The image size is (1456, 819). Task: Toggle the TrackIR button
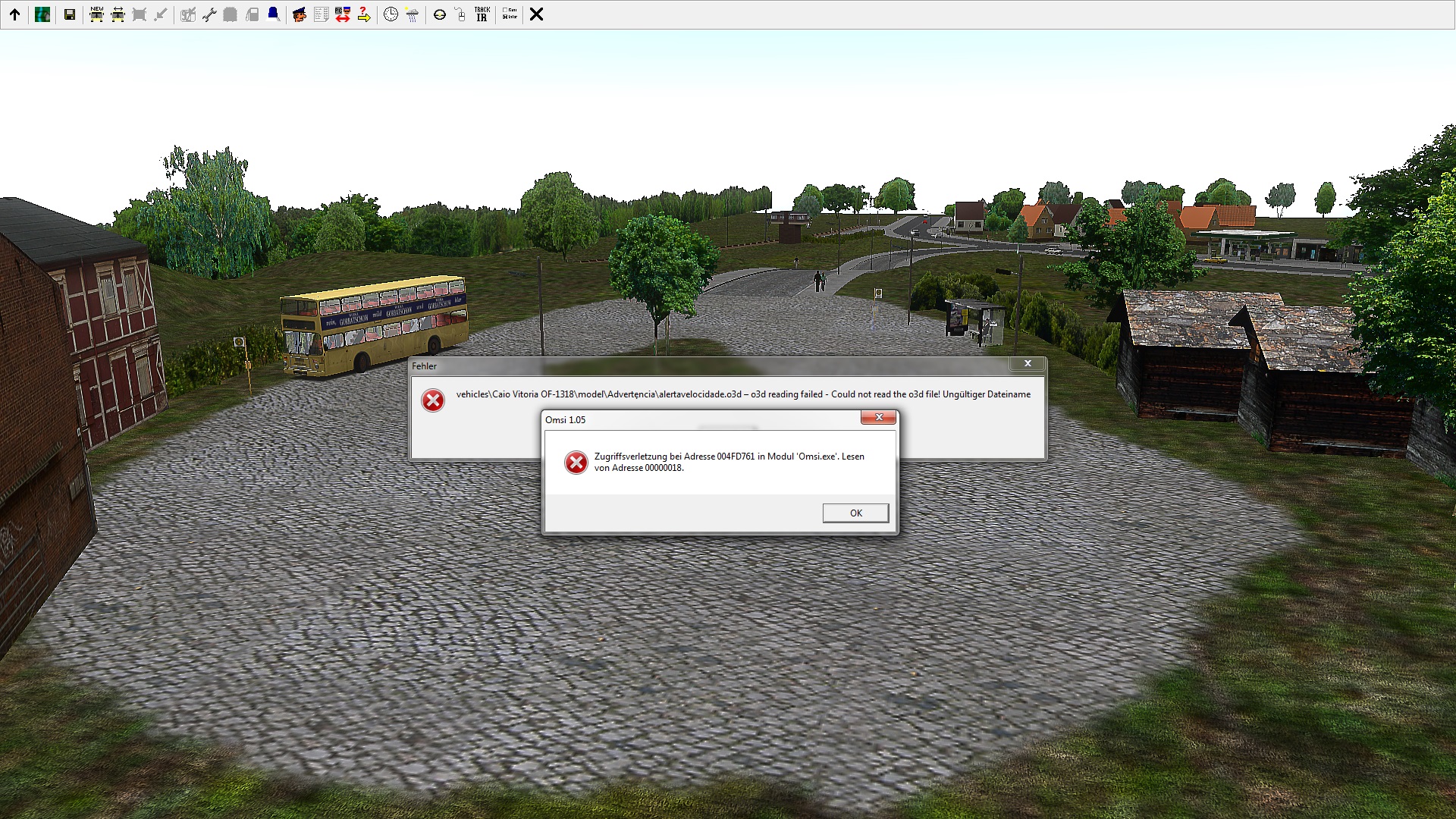tap(482, 14)
